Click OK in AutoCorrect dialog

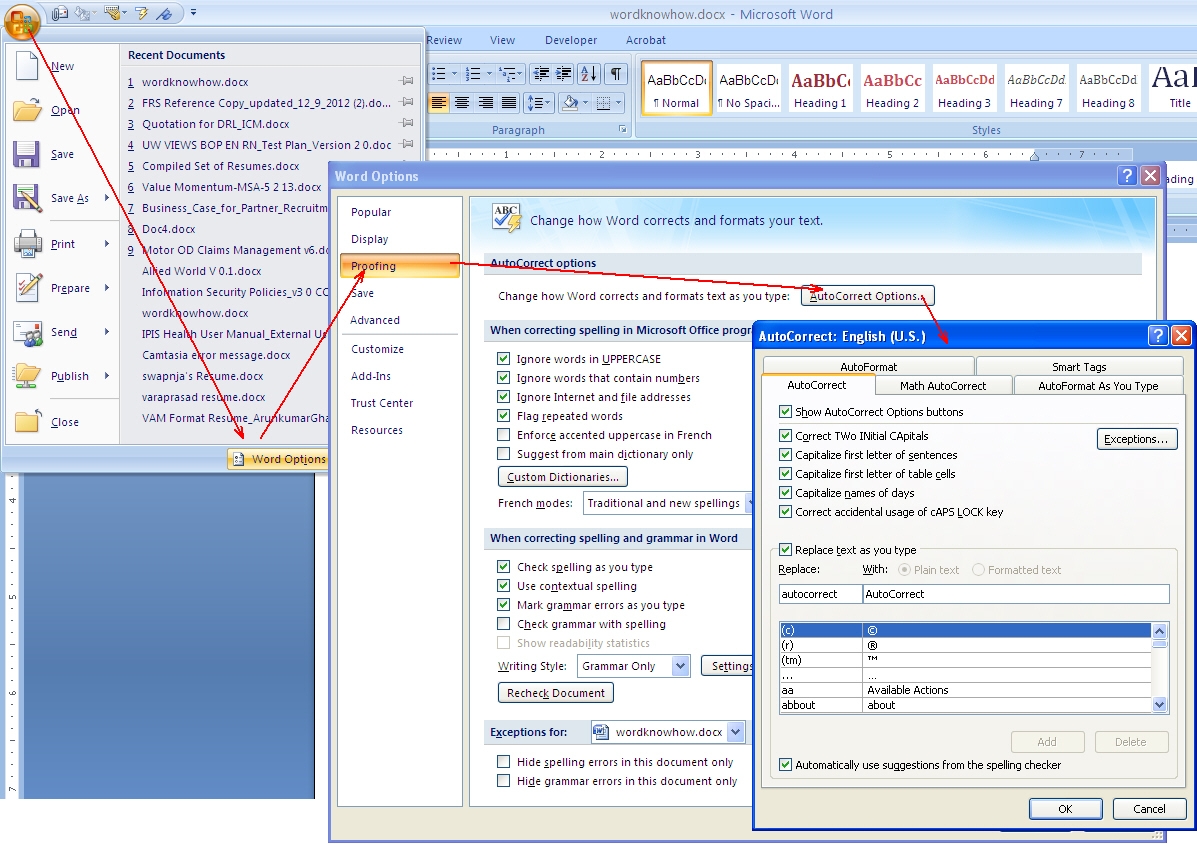click(x=1065, y=809)
